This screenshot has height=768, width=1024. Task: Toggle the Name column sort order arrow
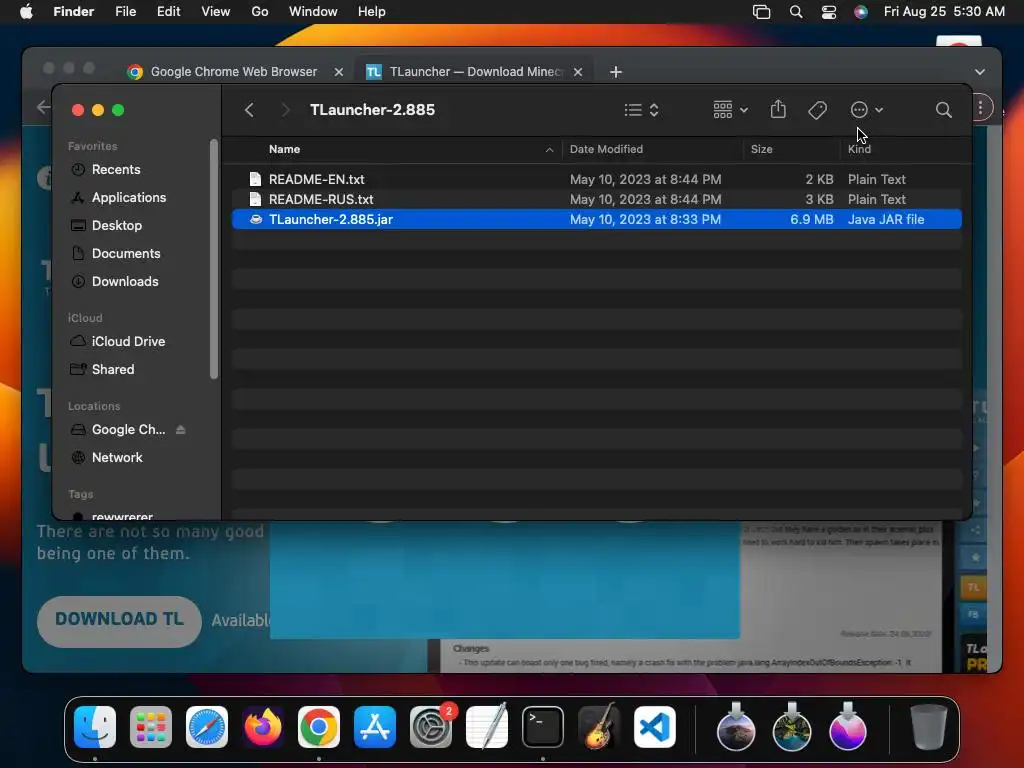[549, 150]
